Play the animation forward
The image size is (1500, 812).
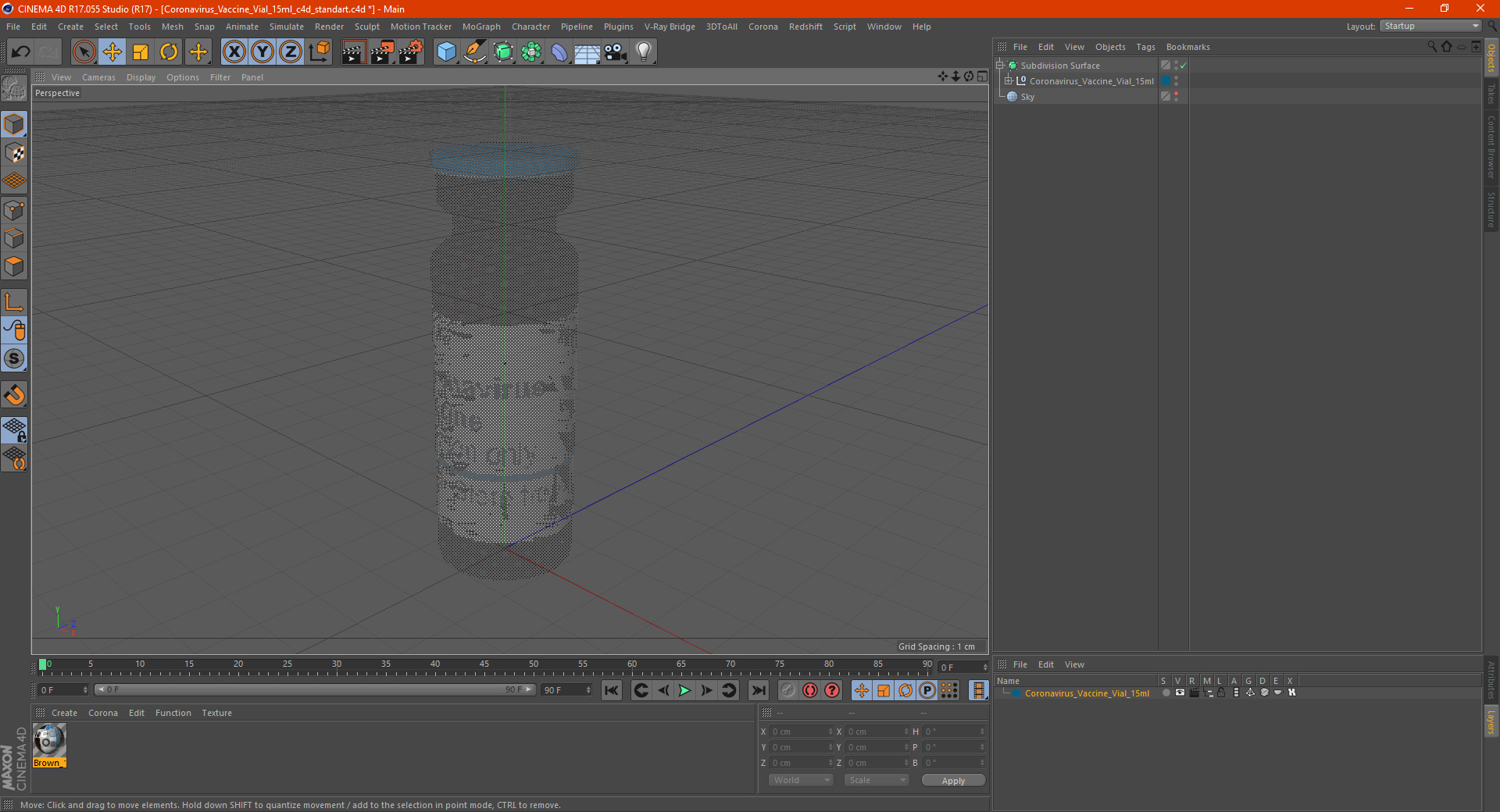[684, 690]
